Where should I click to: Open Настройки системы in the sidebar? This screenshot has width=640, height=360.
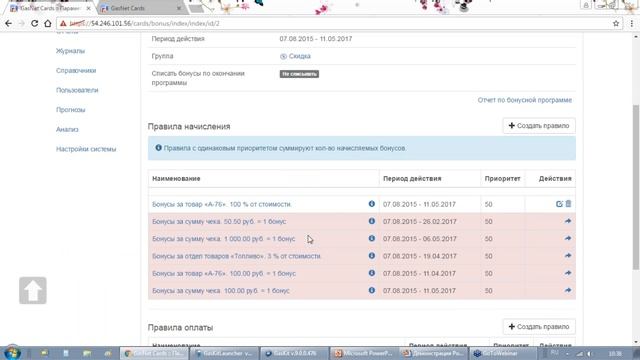pyautogui.click(x=86, y=149)
